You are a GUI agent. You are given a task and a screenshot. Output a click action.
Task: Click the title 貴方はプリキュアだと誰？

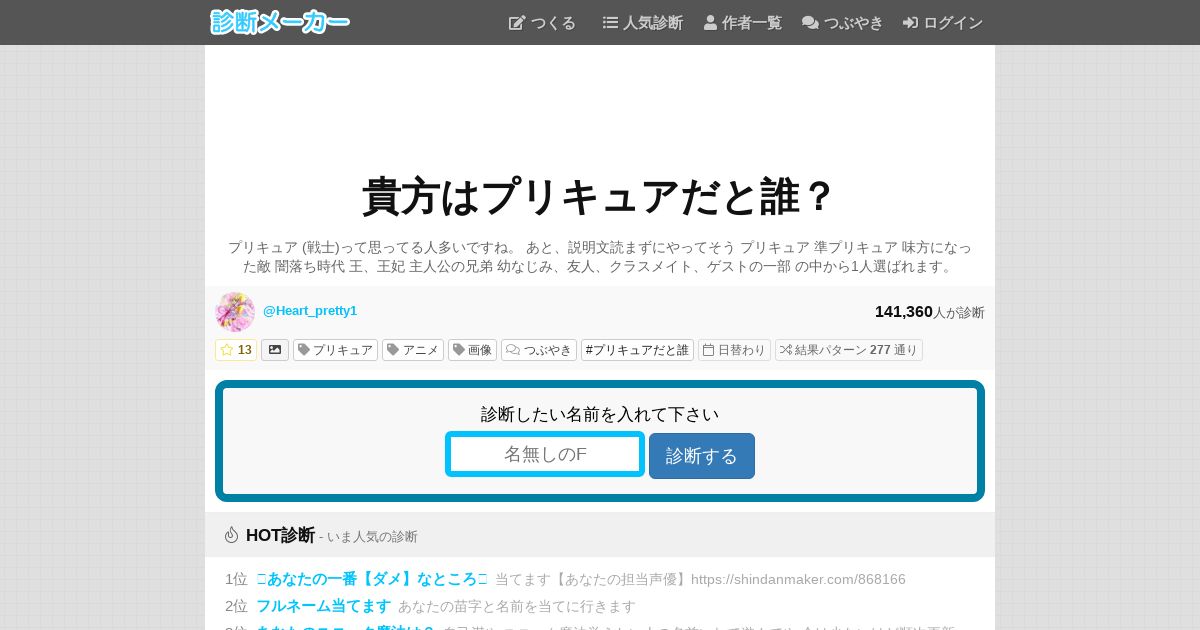(x=600, y=197)
